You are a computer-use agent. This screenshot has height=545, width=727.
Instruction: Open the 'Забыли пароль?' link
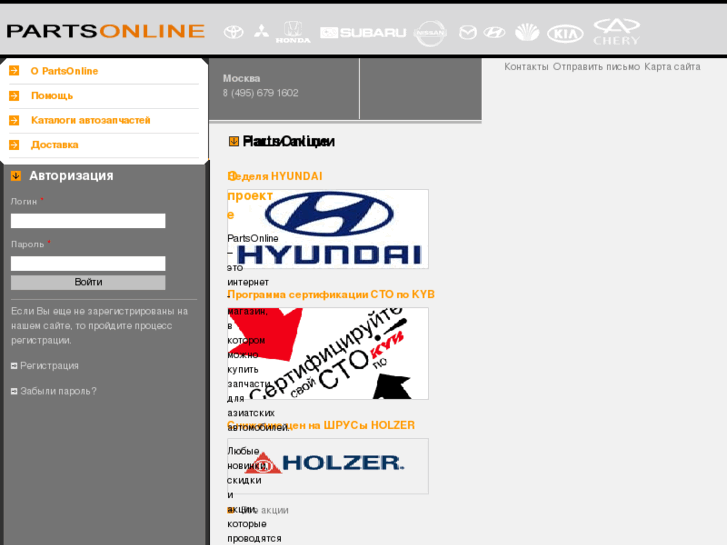tap(58, 391)
